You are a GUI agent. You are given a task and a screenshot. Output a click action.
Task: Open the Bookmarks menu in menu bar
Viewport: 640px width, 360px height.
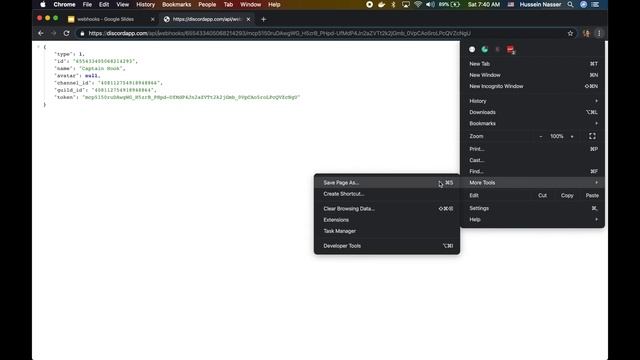(x=176, y=4)
